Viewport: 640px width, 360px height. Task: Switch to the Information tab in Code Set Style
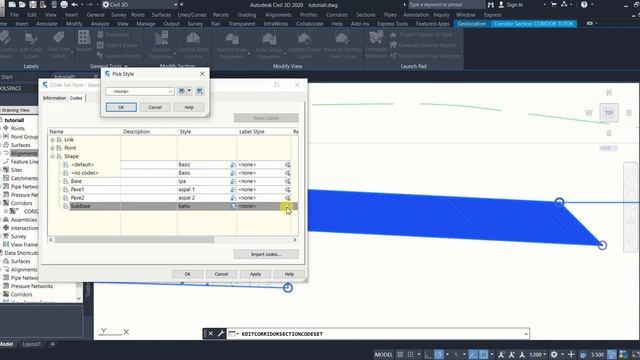54,98
